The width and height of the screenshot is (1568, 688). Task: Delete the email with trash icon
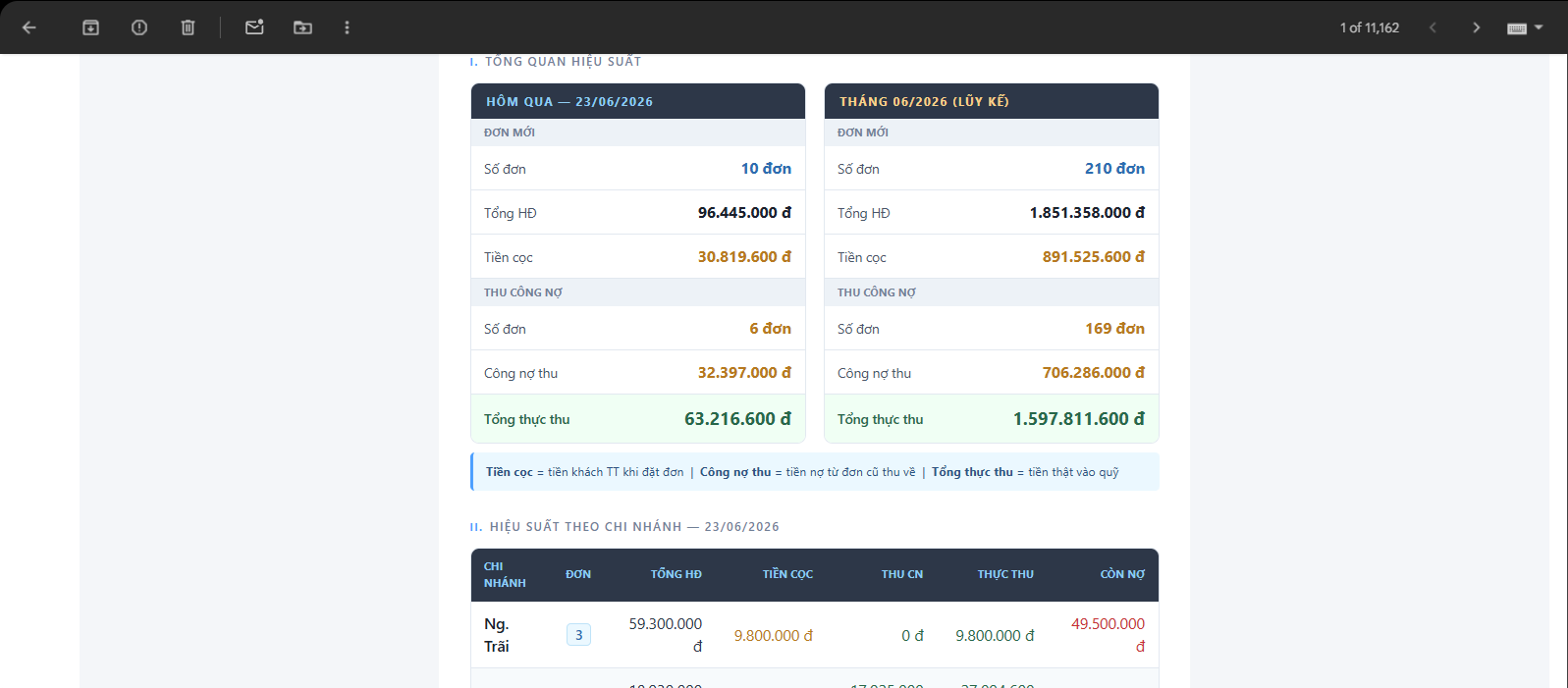point(188,27)
